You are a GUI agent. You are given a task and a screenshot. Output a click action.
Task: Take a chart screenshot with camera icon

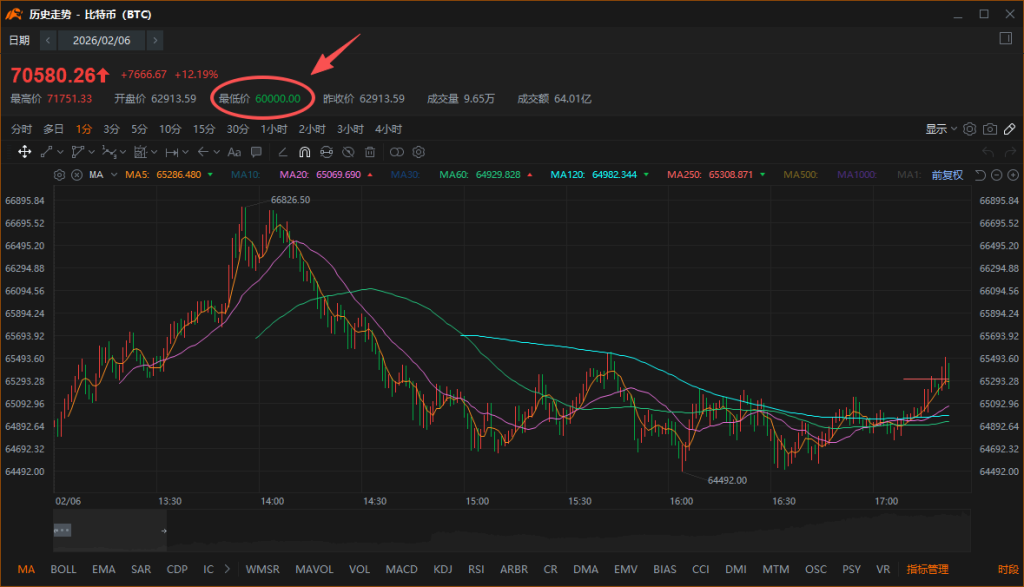click(x=989, y=129)
